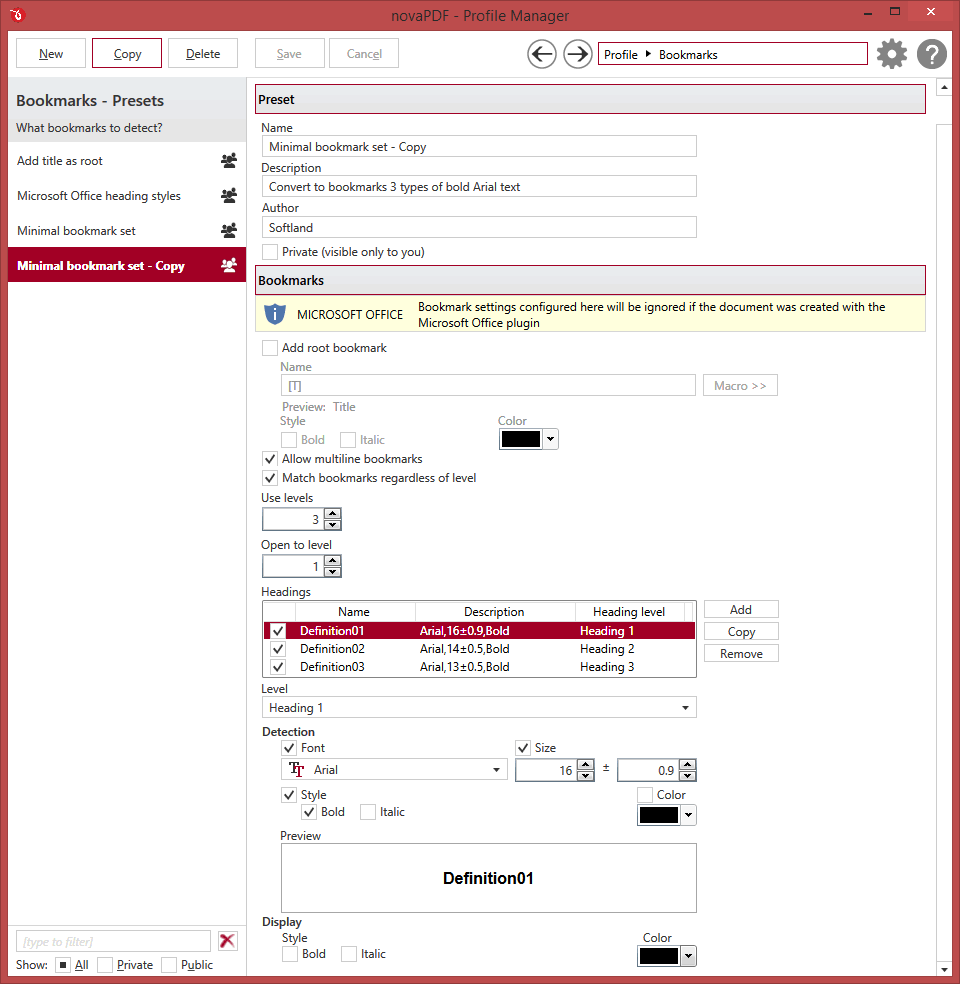Check Italic under Detection Style
960x984 pixels.
click(x=368, y=812)
